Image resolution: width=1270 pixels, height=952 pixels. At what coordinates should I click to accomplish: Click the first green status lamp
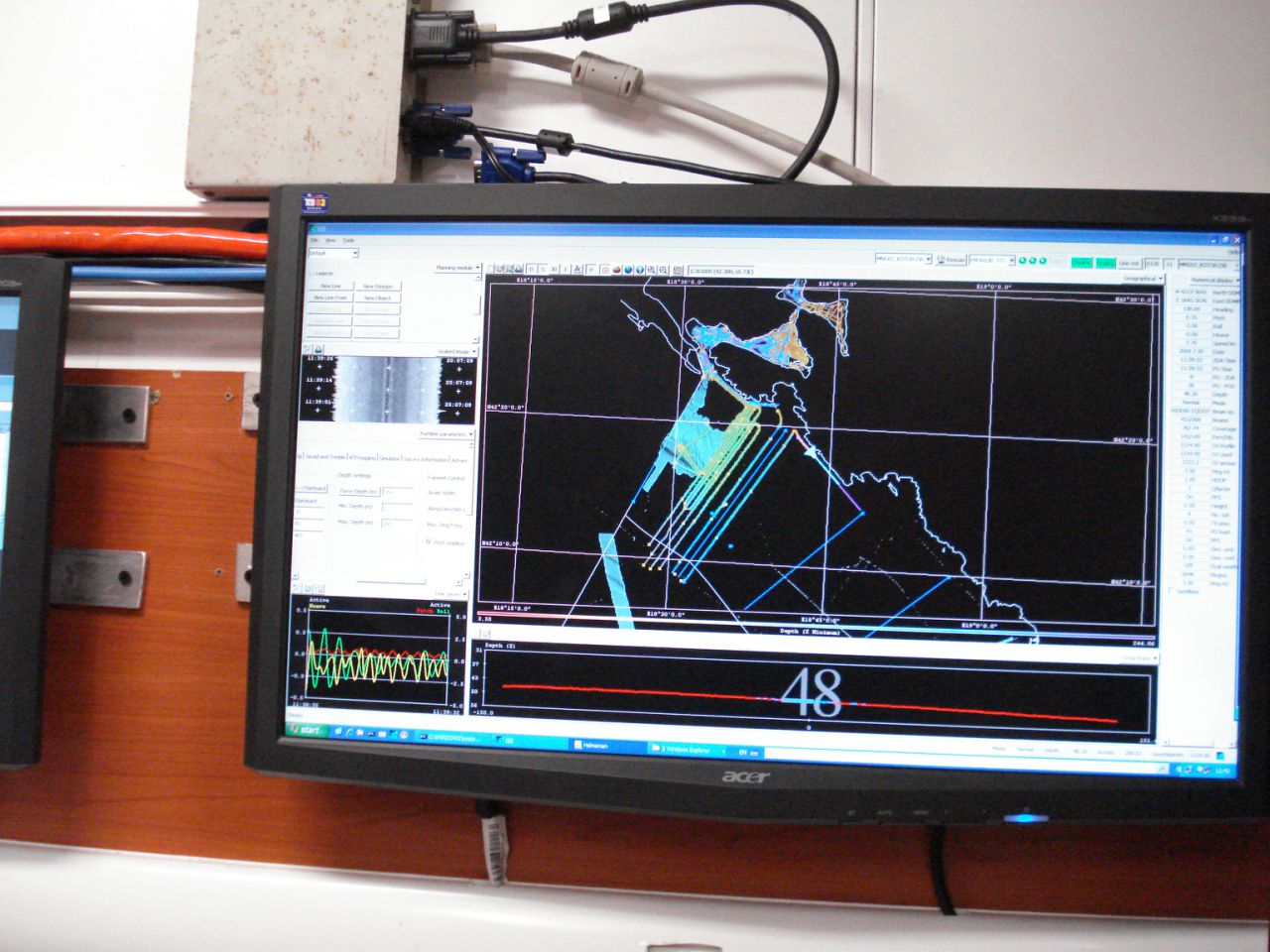click(1022, 261)
